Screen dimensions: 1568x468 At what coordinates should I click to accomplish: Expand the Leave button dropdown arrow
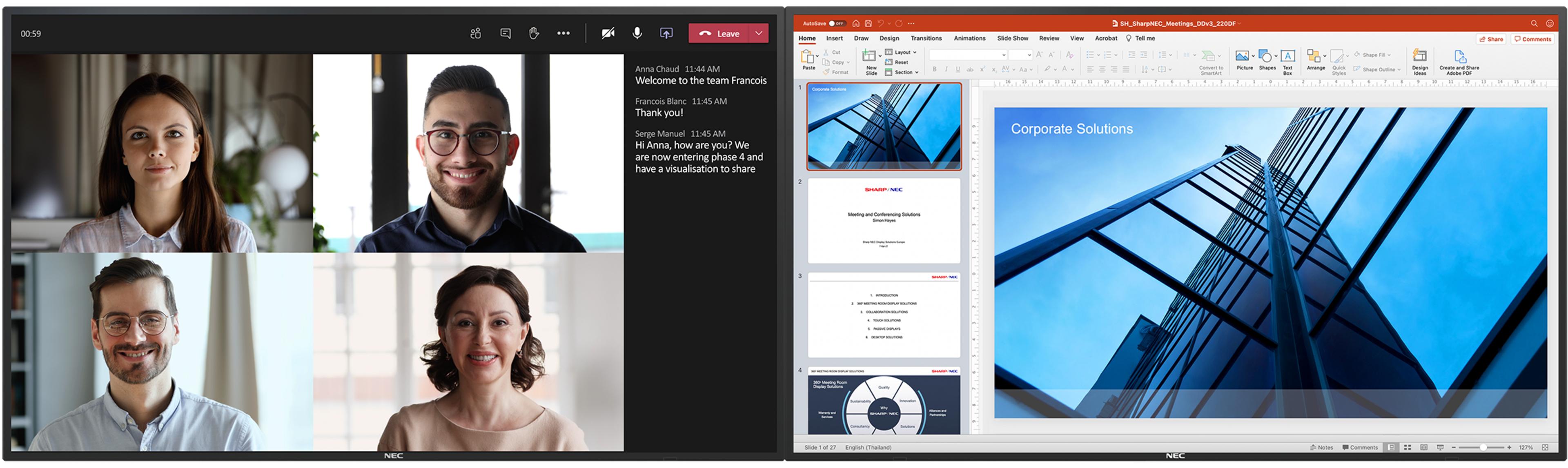pos(758,33)
